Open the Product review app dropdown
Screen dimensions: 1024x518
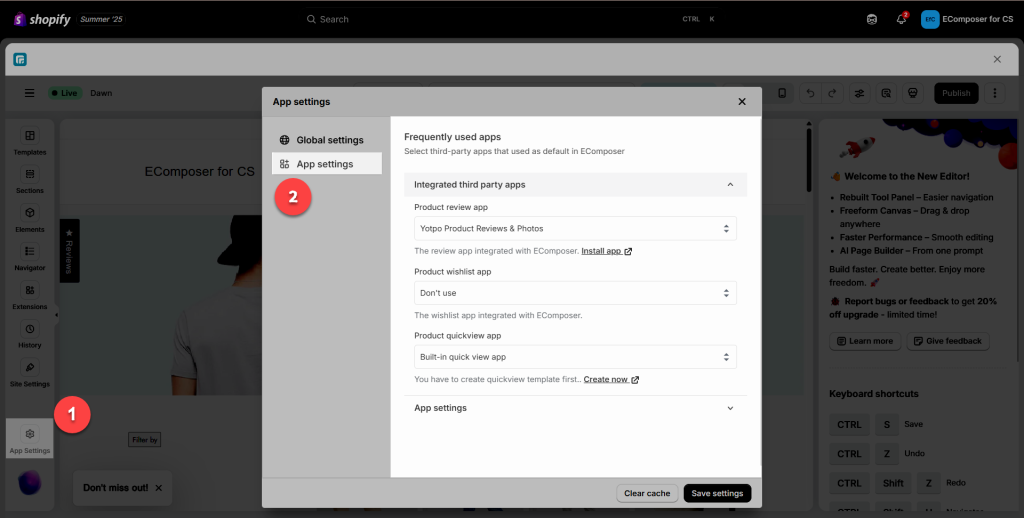[x=575, y=229]
